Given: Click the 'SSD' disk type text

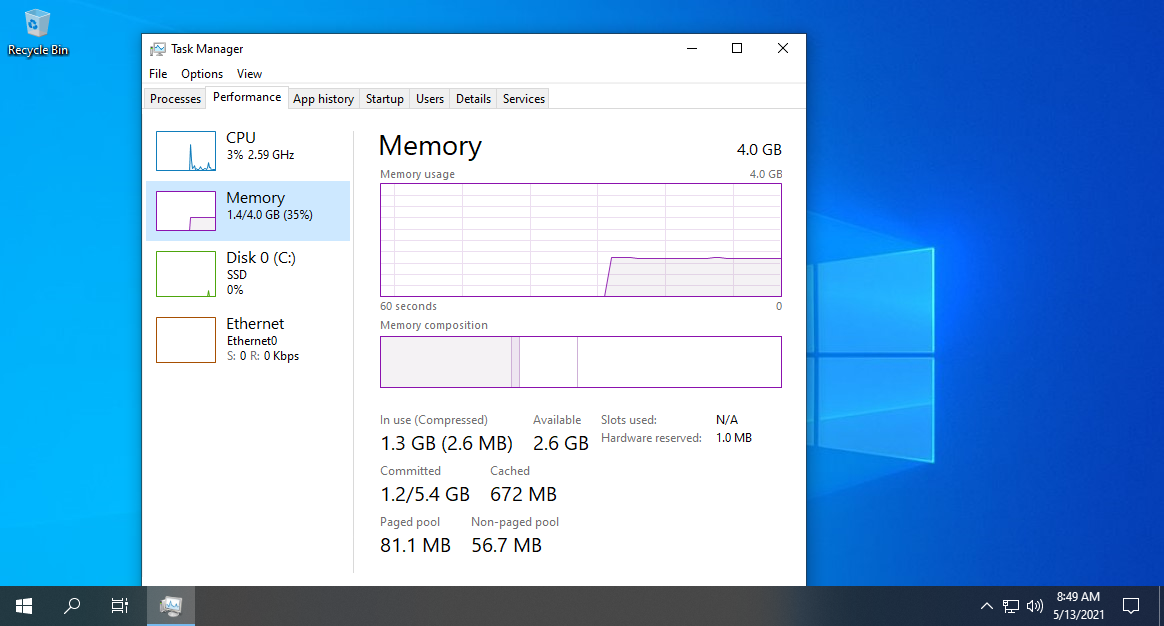Looking at the screenshot, I should 237,275.
